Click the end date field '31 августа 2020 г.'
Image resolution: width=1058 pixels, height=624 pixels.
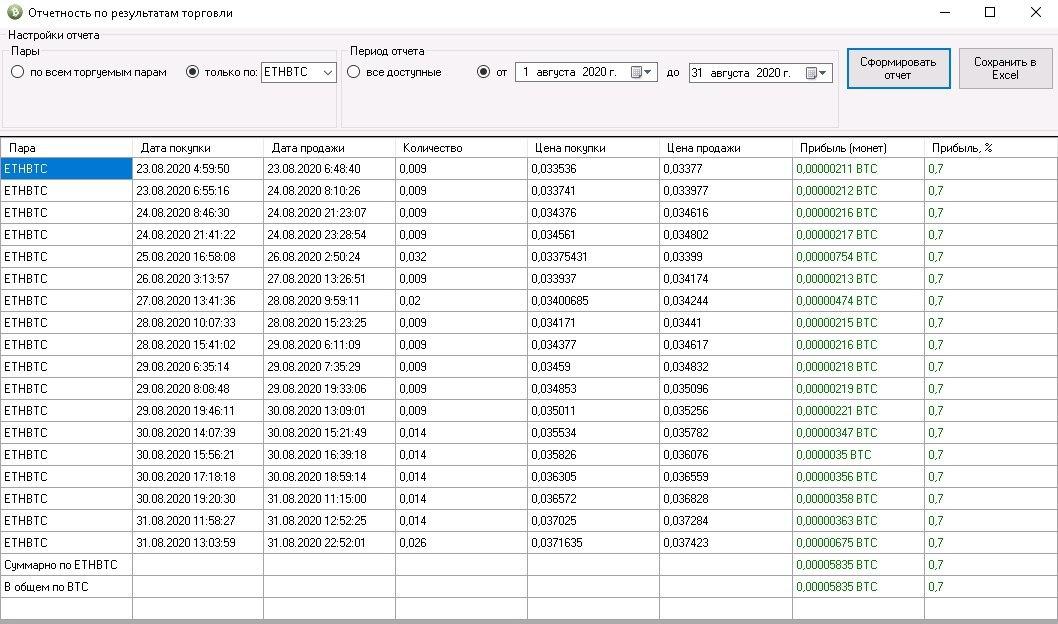click(760, 73)
